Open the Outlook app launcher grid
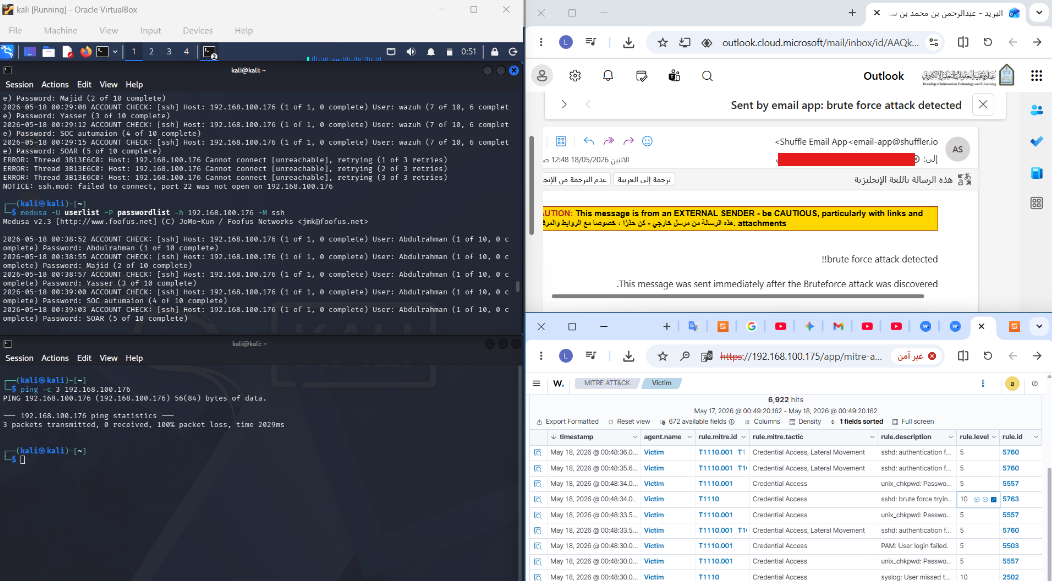Viewport: 1056px width, 581px height. (1036, 76)
